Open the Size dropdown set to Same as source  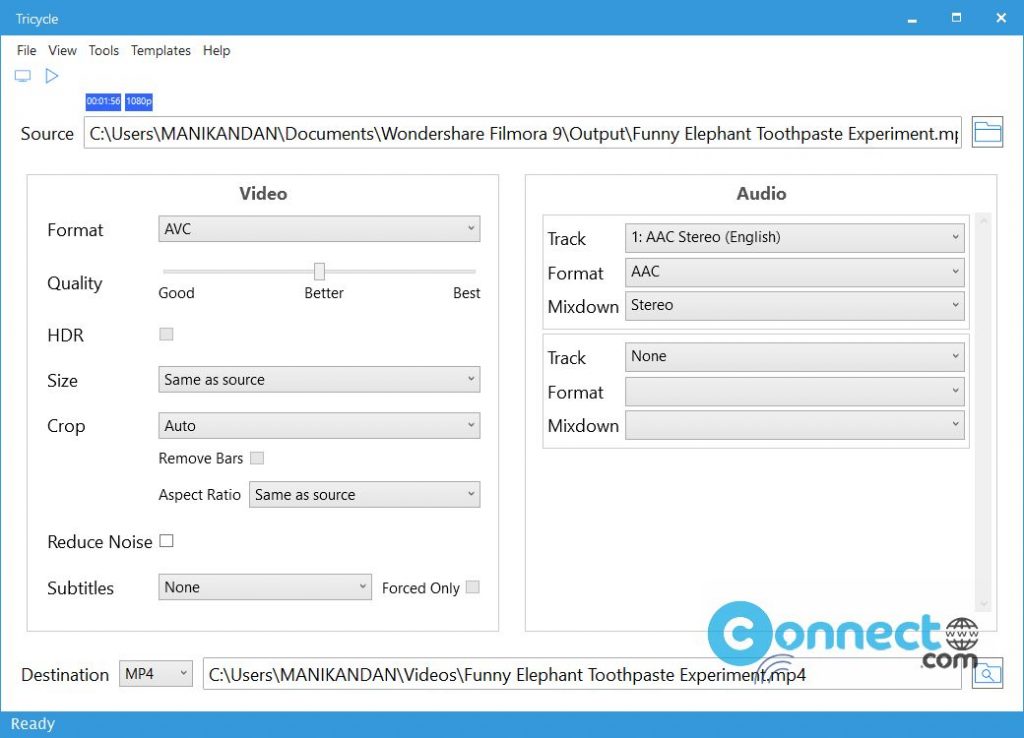pos(318,379)
